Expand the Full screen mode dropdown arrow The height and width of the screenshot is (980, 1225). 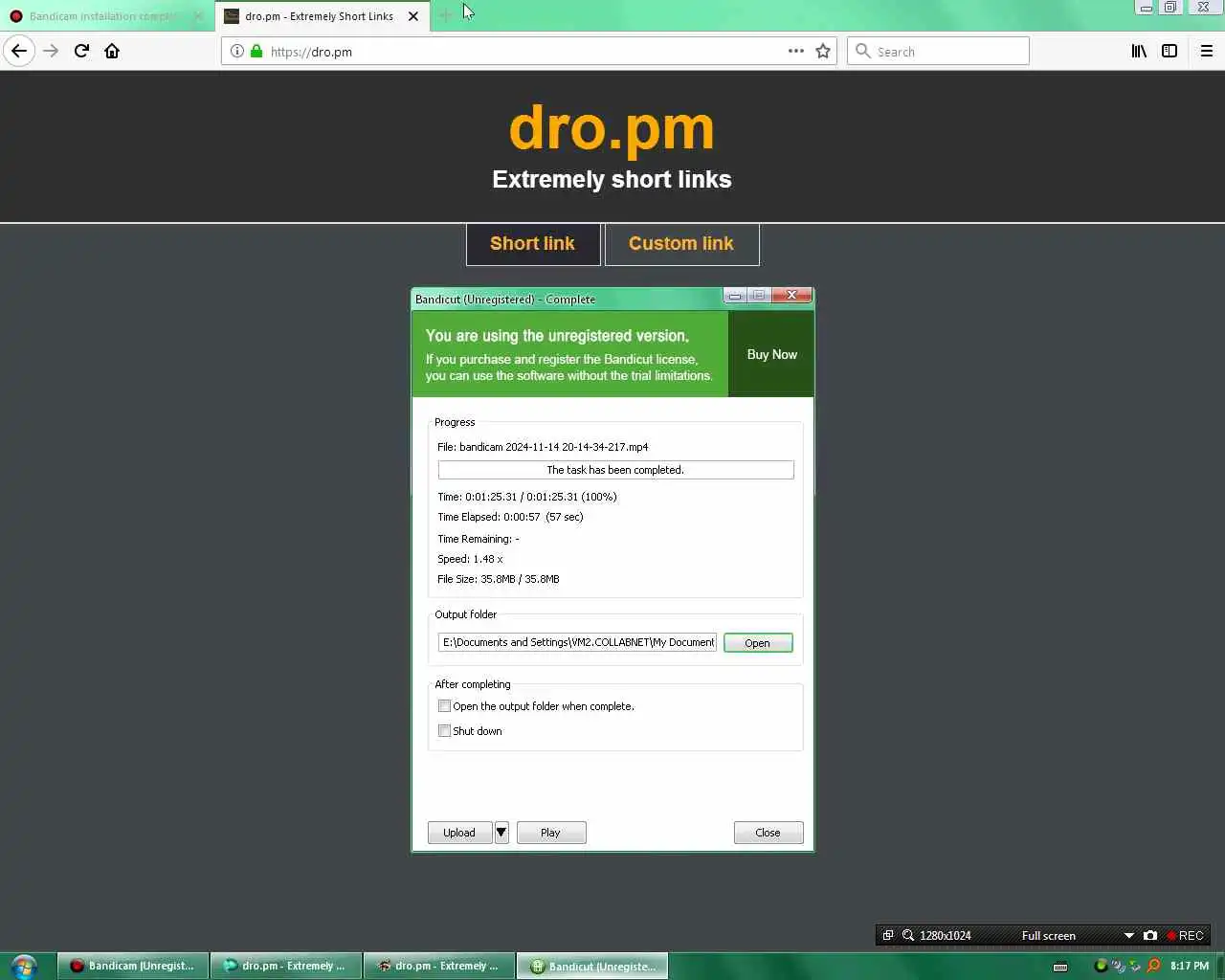(1128, 935)
